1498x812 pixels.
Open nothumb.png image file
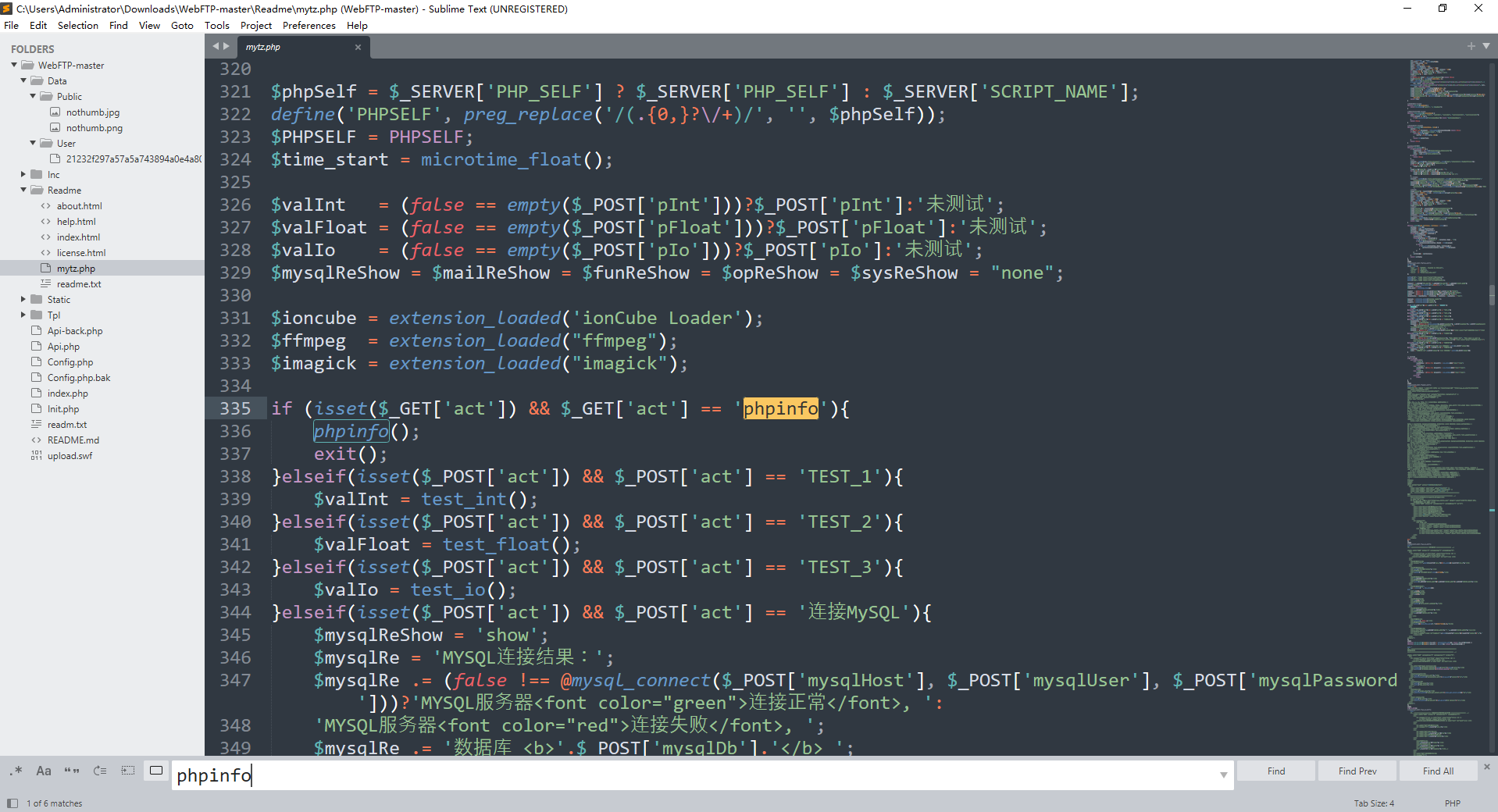coord(94,128)
